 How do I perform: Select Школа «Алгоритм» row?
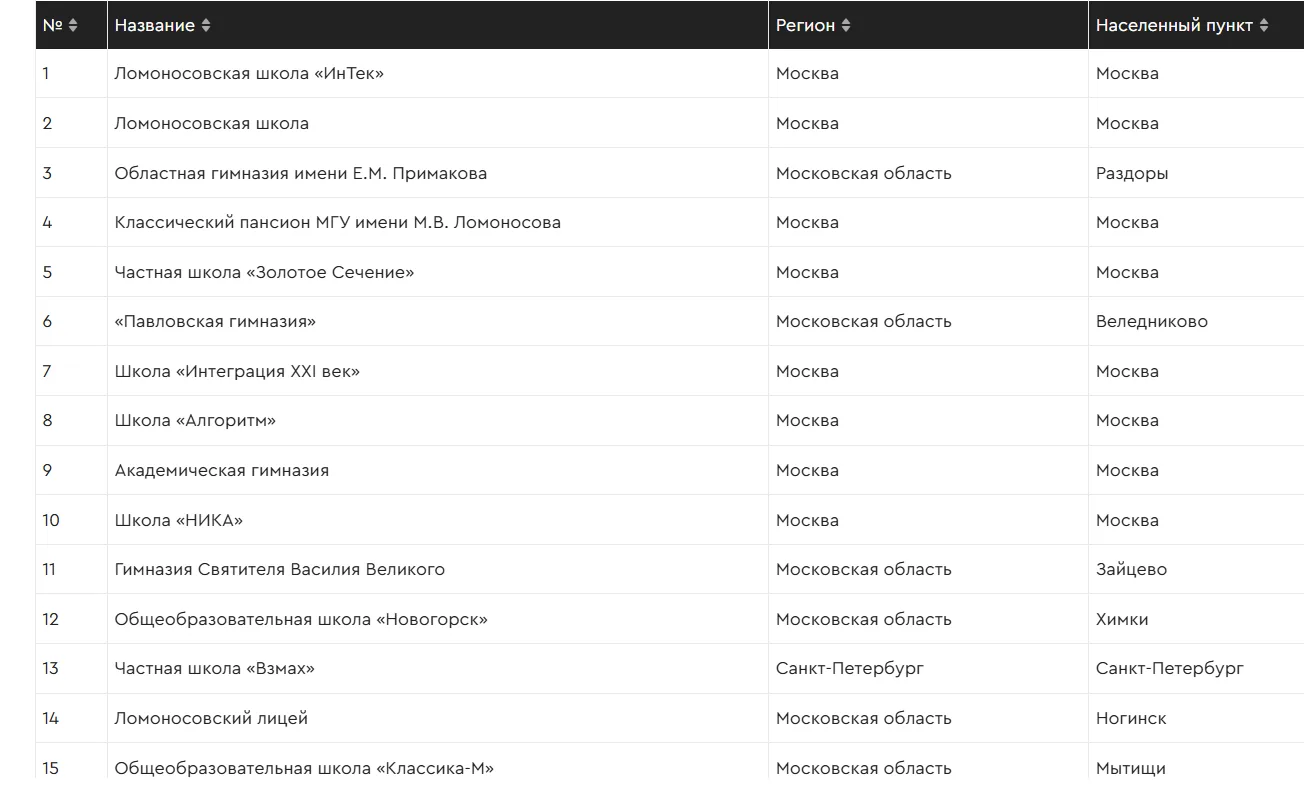tap(669, 421)
